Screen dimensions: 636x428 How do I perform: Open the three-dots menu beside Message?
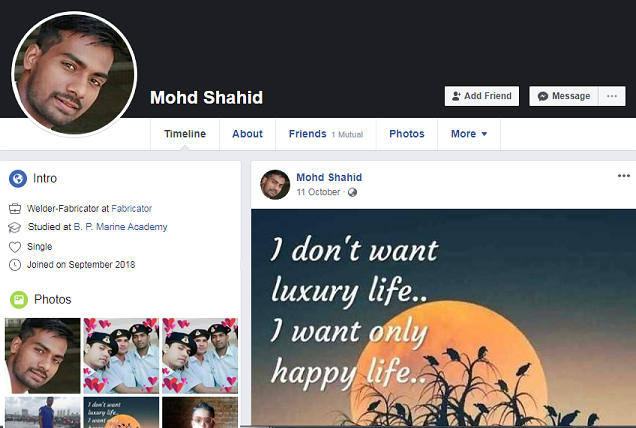coord(612,96)
